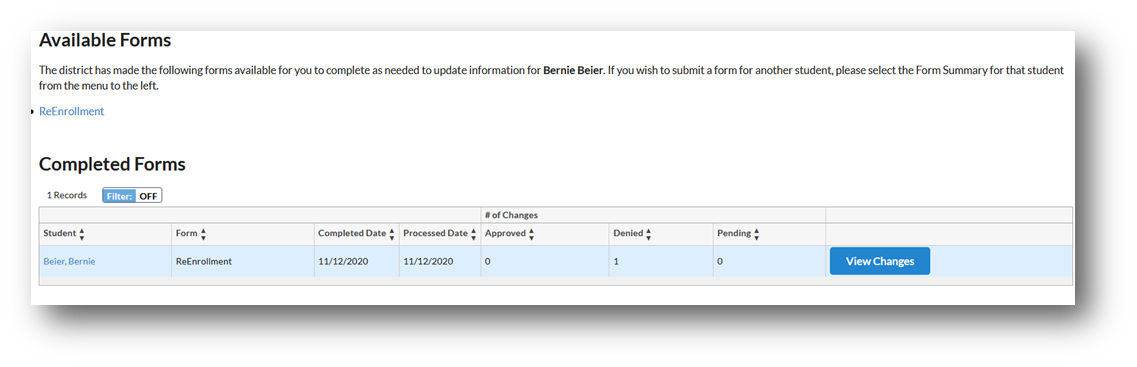Toggle the Filter switch currently set to OFF
Image resolution: width=1137 pixels, height=367 pixels.
pos(132,196)
